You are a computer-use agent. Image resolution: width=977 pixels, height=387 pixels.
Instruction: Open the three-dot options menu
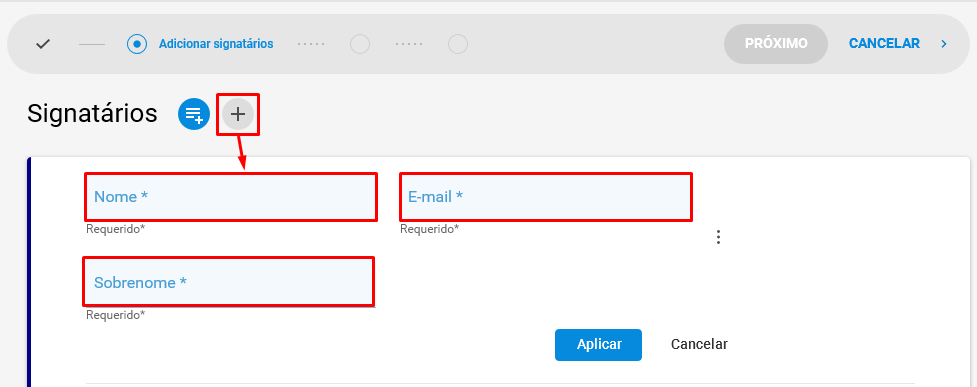click(718, 237)
